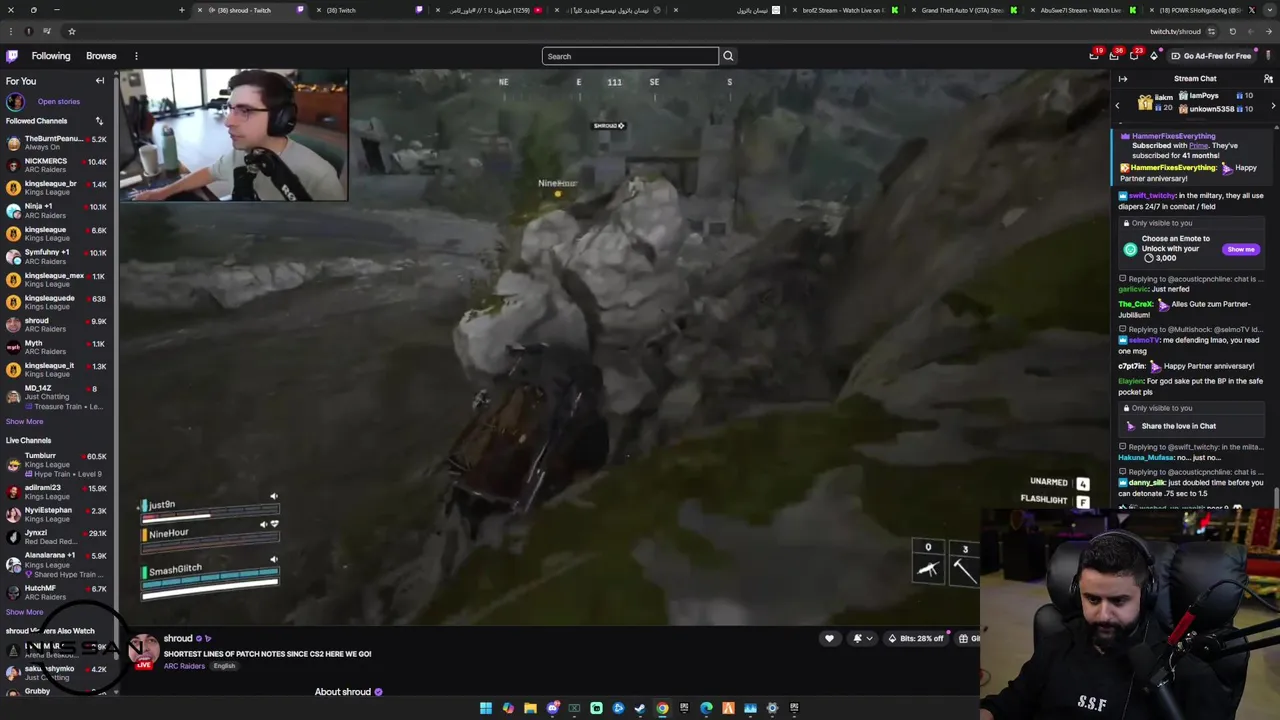
Task: Open the three-dot more menu beside Browse
Action: click(x=136, y=56)
